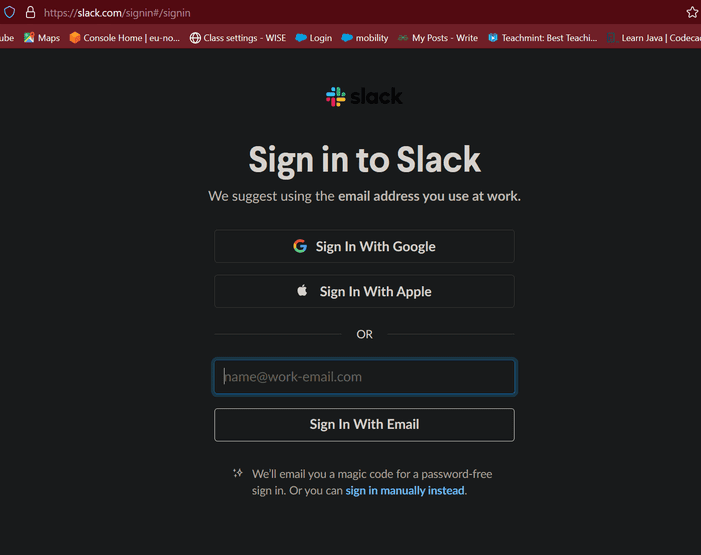Click the Sign In With Google button
The image size is (701, 555).
click(x=364, y=246)
